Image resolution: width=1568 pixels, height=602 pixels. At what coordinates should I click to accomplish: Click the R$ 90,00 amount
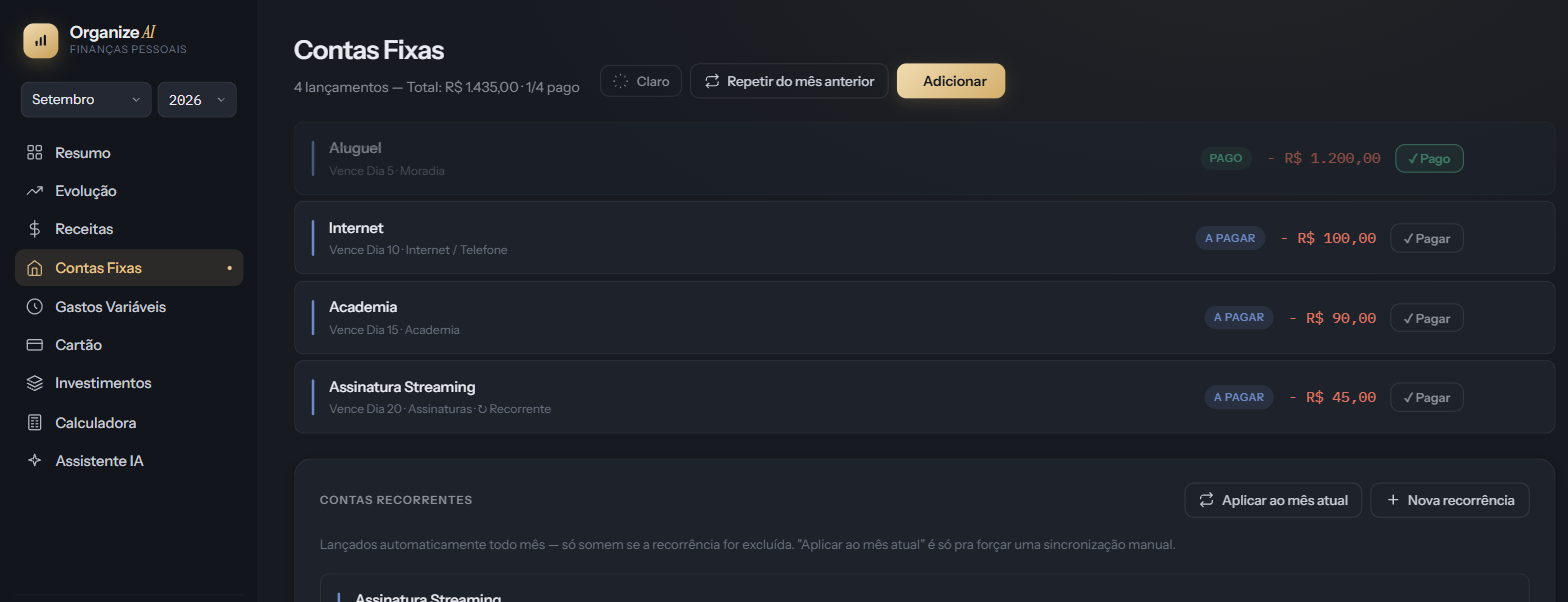point(1332,318)
